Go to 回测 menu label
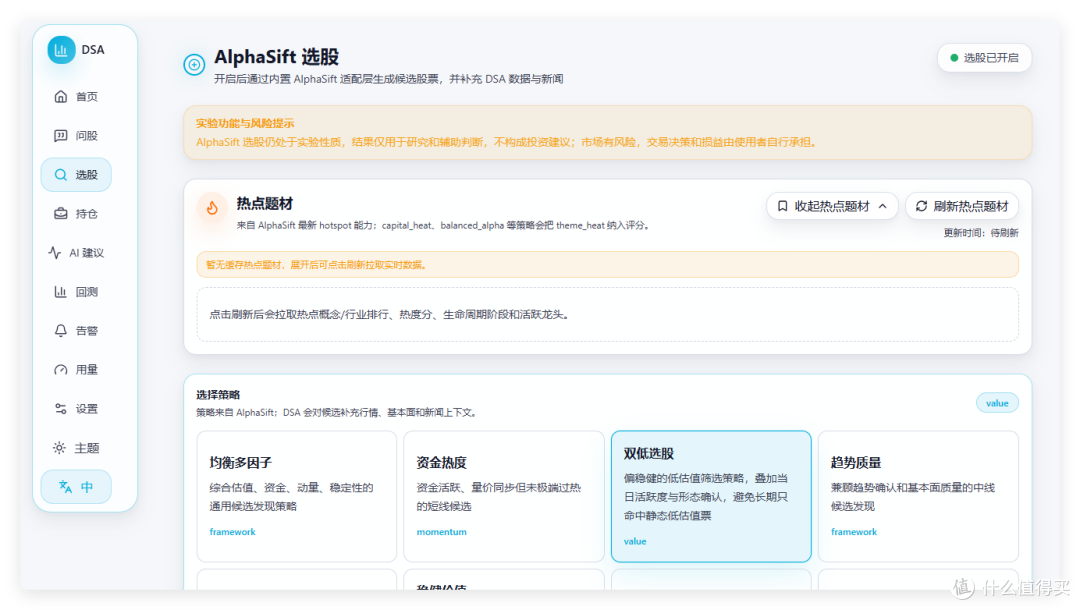This screenshot has width=1080, height=610. (x=87, y=292)
